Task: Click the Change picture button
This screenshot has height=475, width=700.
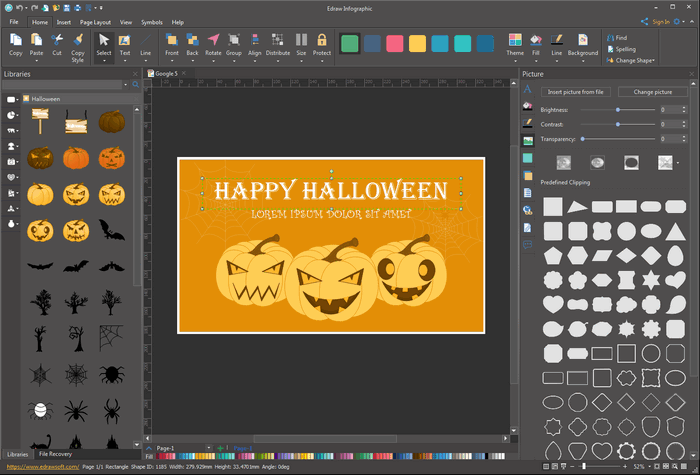Action: coord(652,91)
